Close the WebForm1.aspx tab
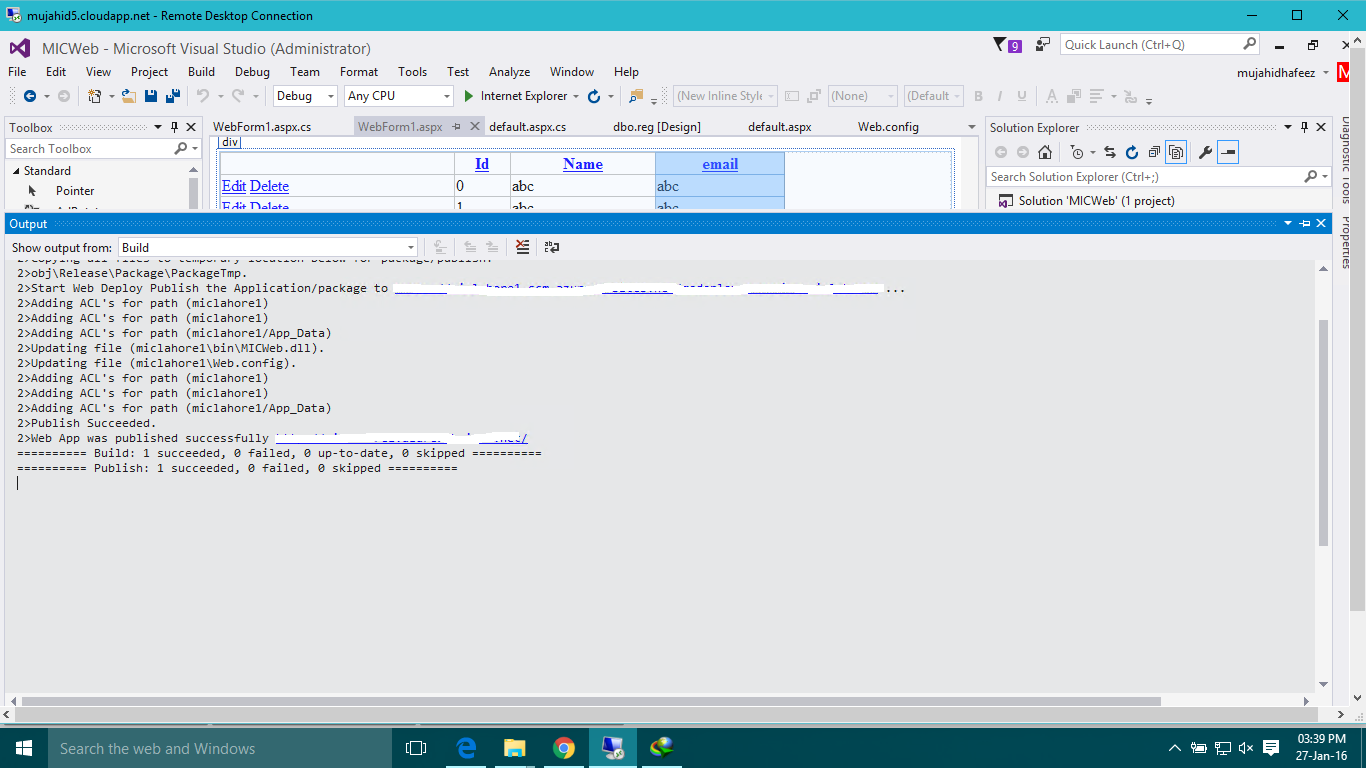This screenshot has width=1366, height=768. [x=474, y=127]
